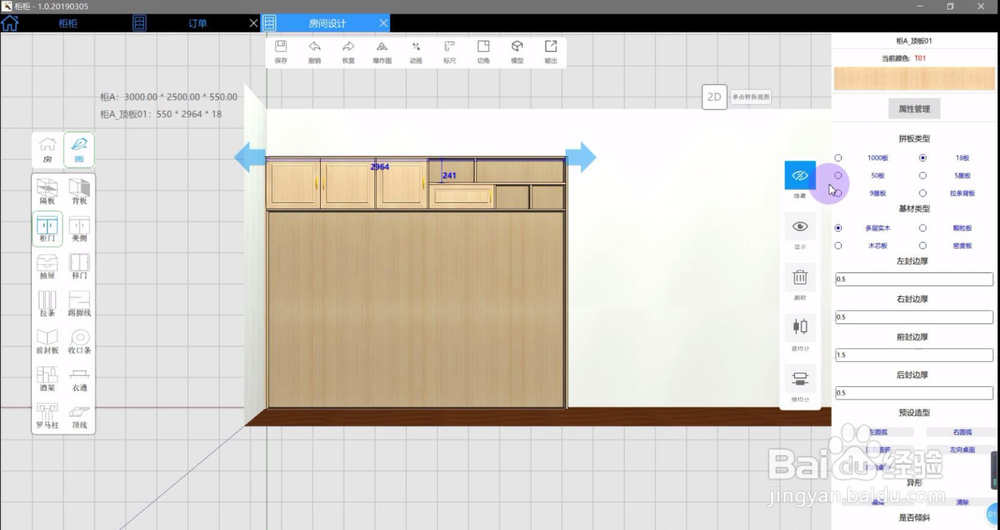Viewport: 1000px width, 530px height.
Task: Select the 隔板 shelf board tool
Action: [x=47, y=191]
